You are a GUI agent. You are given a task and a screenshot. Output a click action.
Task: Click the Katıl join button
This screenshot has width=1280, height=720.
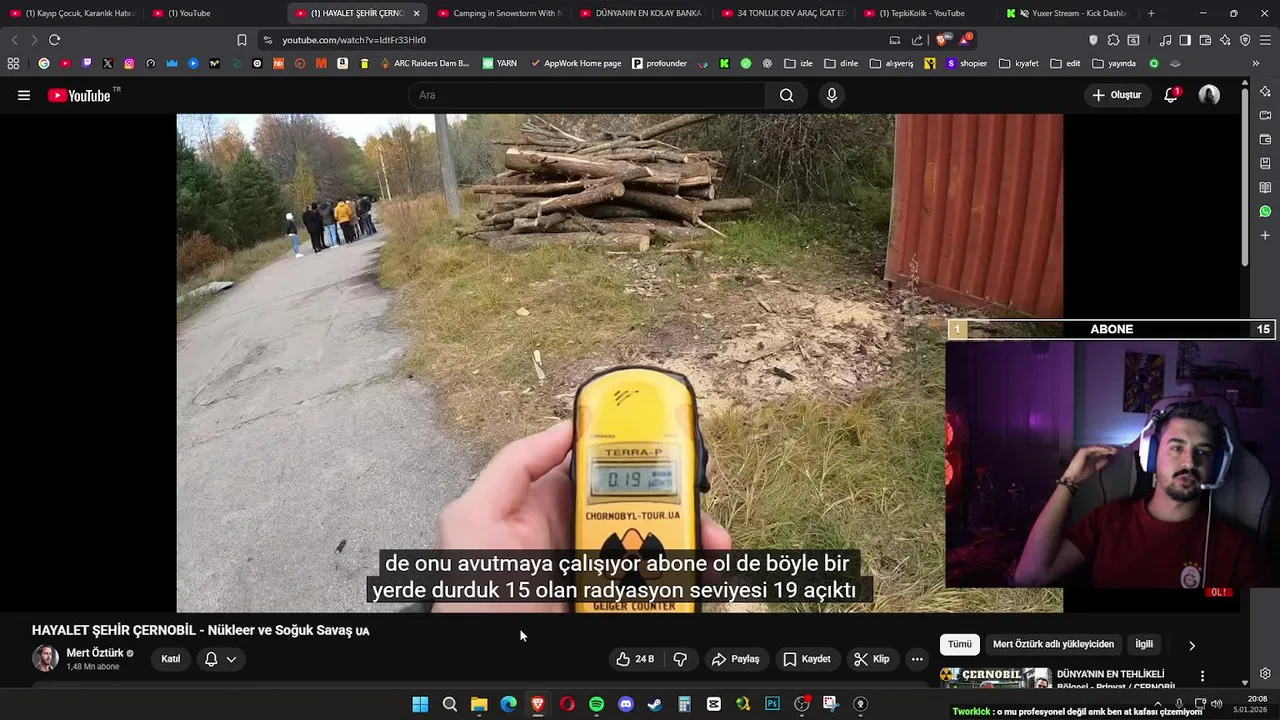[x=171, y=659]
